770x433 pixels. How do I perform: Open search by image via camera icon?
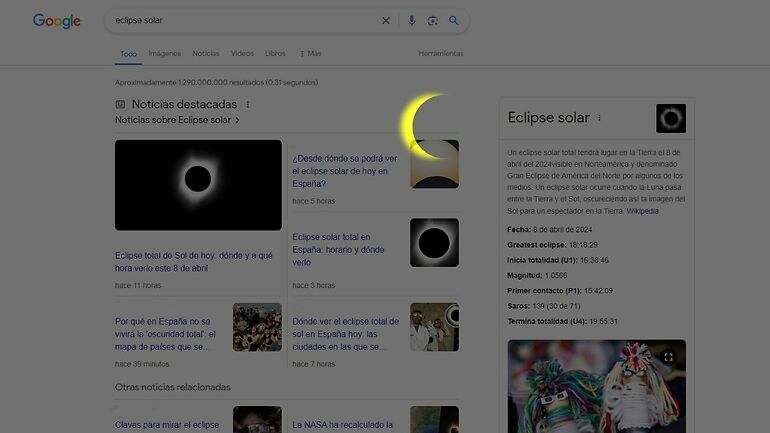click(x=432, y=21)
